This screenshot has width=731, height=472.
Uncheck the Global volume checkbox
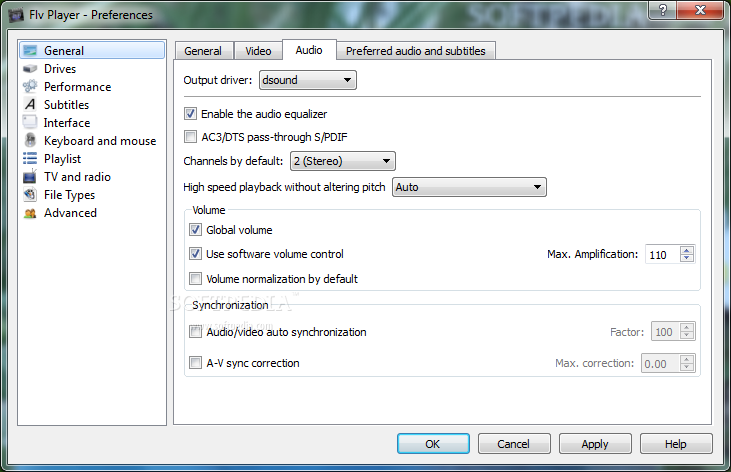[x=195, y=229]
